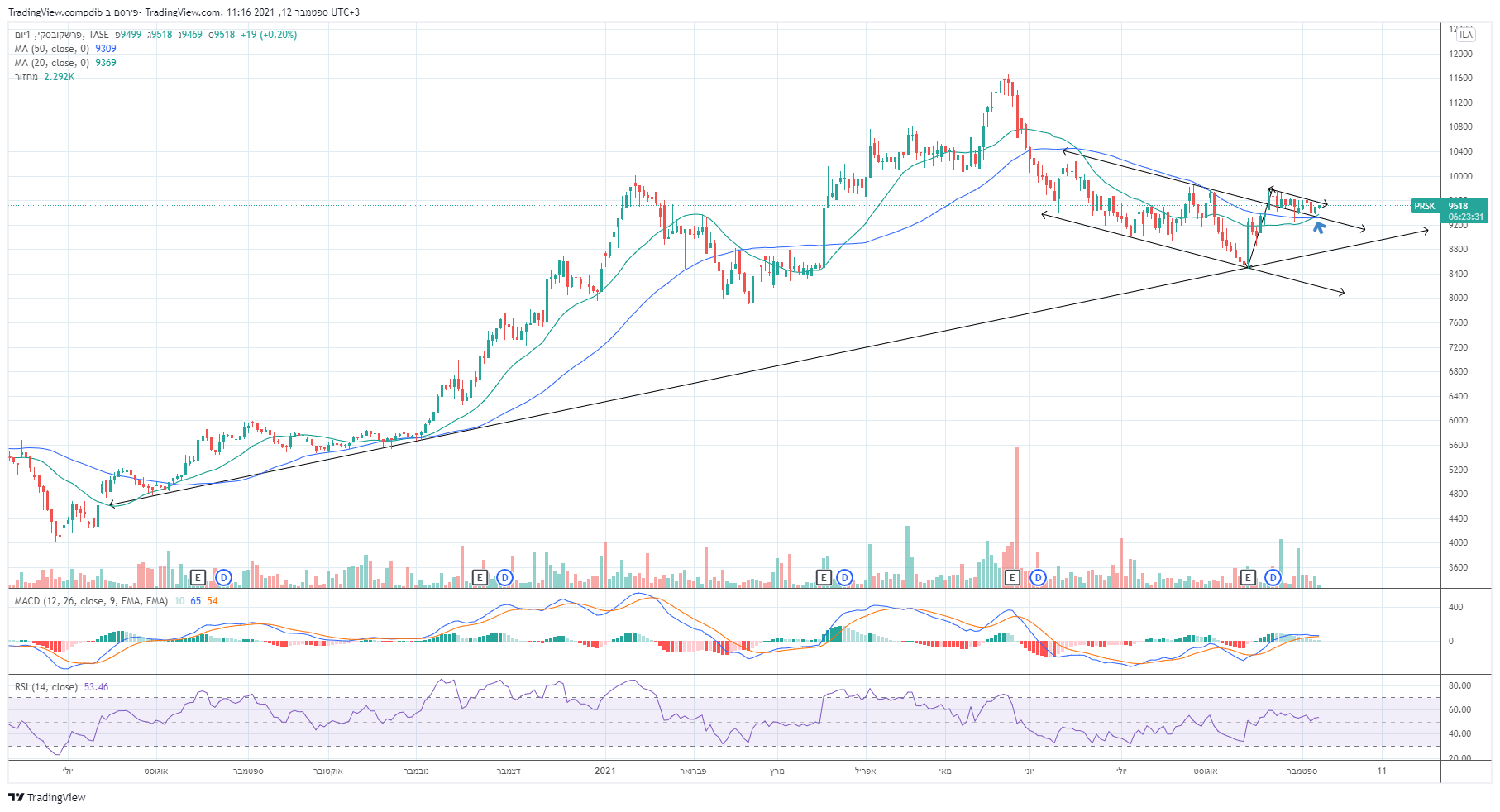Select the earnings marker in March 2021
Image resolution: width=1500 pixels, height=812 pixels.
[824, 577]
